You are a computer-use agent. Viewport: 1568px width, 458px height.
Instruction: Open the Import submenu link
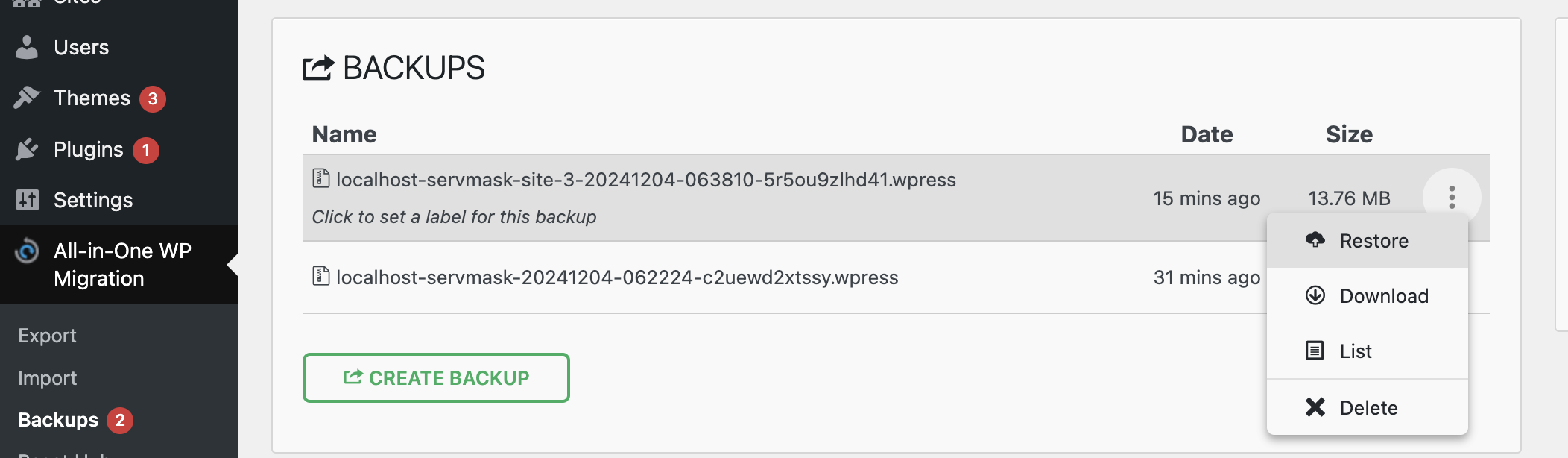pyautogui.click(x=47, y=378)
